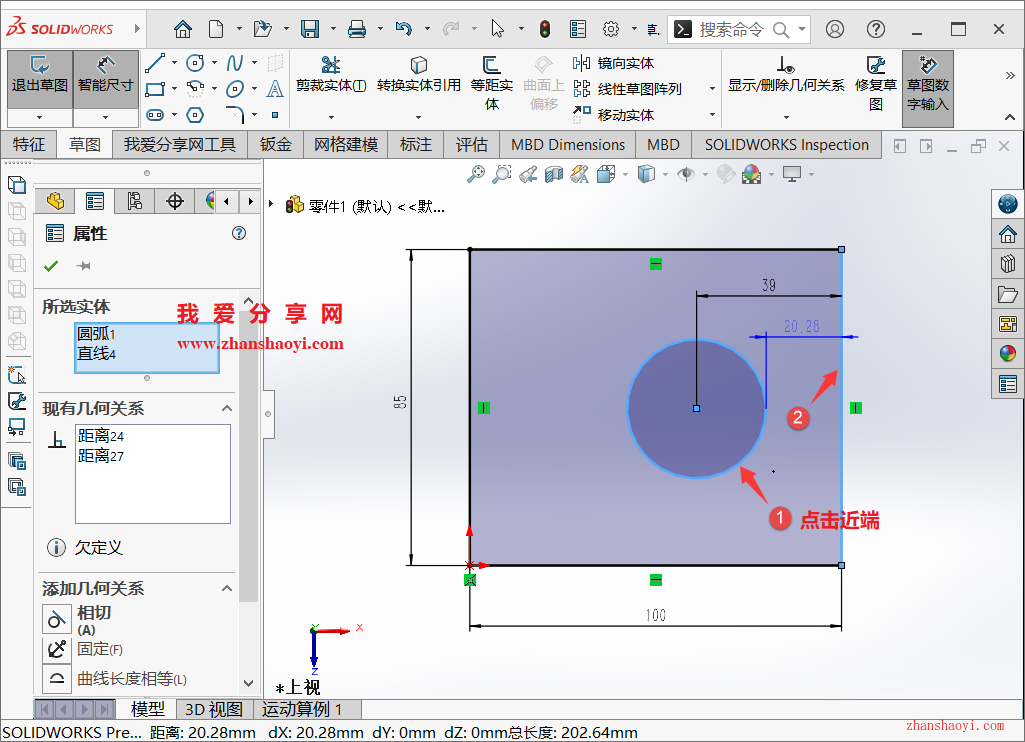Click the Save icon in title toolbar
Image resolution: width=1025 pixels, height=742 pixels.
point(310,29)
